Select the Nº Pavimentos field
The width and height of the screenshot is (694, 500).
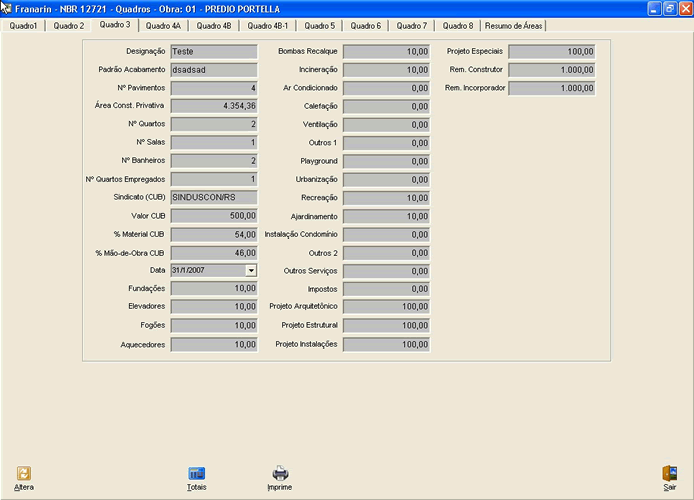pos(214,88)
